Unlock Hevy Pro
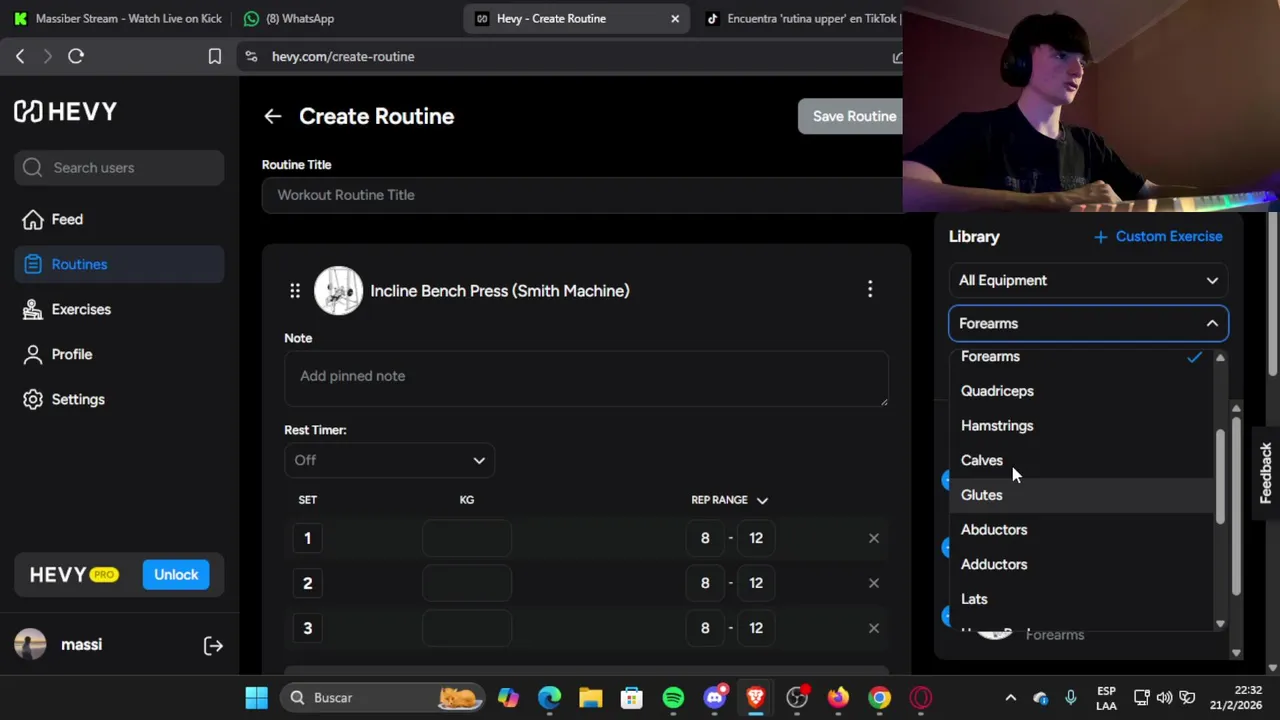Viewport: 1280px width, 720px height. [x=176, y=574]
